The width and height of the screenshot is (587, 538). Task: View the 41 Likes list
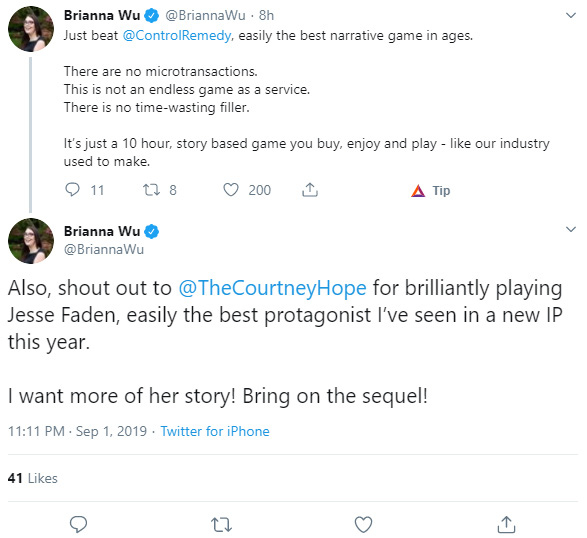click(33, 478)
